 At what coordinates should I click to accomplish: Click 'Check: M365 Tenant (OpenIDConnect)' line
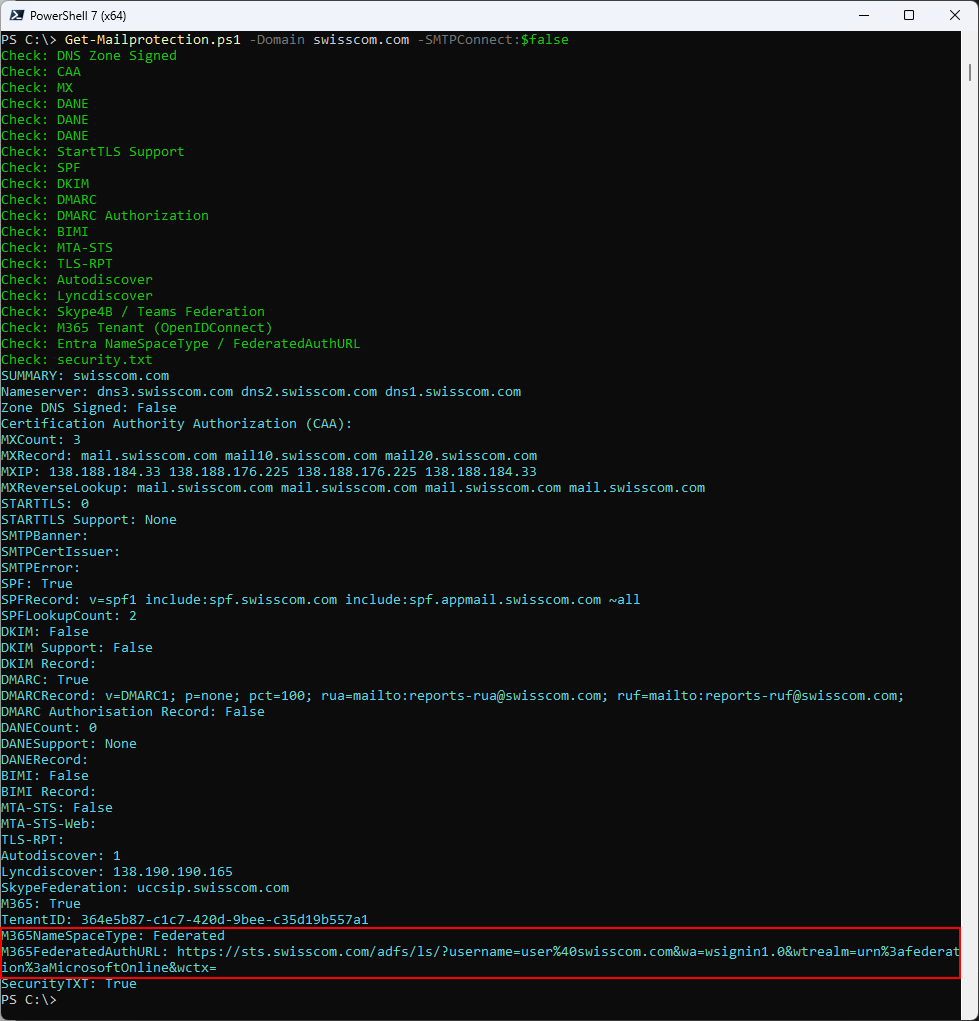coord(137,328)
